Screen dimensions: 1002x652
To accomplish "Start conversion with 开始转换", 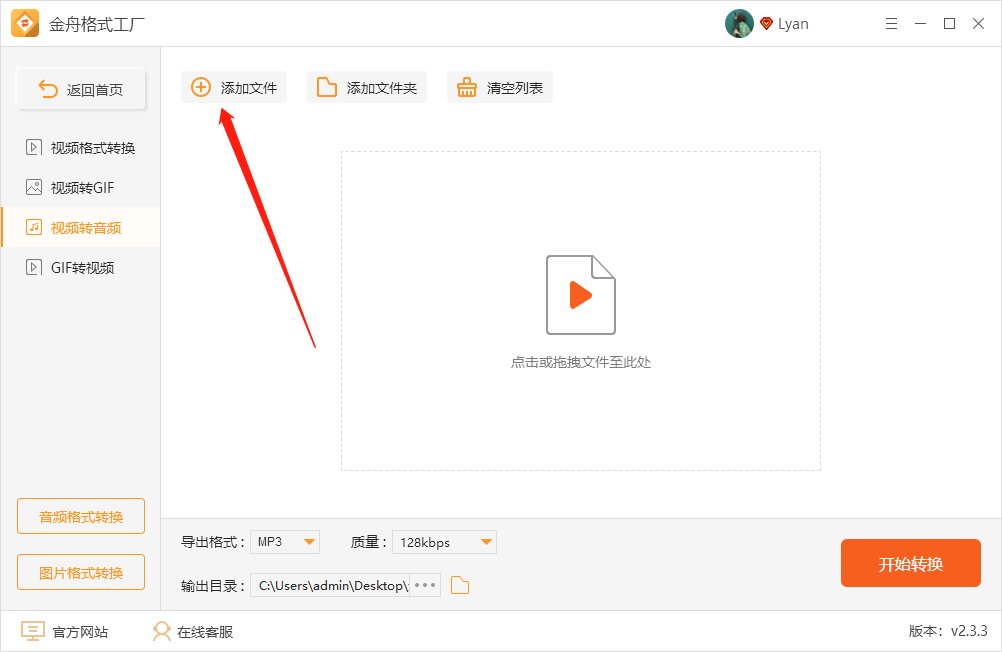I will [910, 563].
